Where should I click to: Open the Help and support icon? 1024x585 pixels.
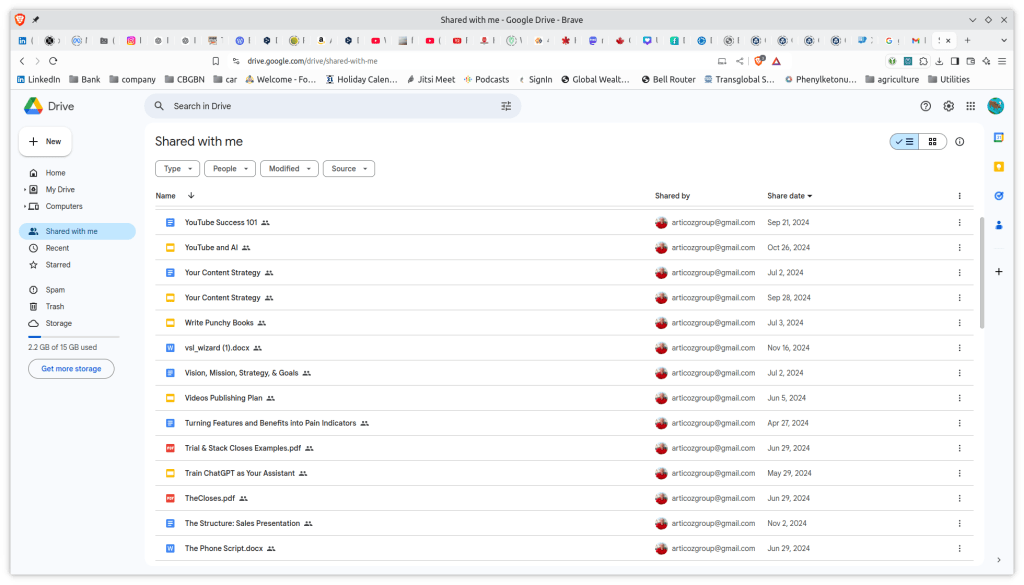pos(925,106)
